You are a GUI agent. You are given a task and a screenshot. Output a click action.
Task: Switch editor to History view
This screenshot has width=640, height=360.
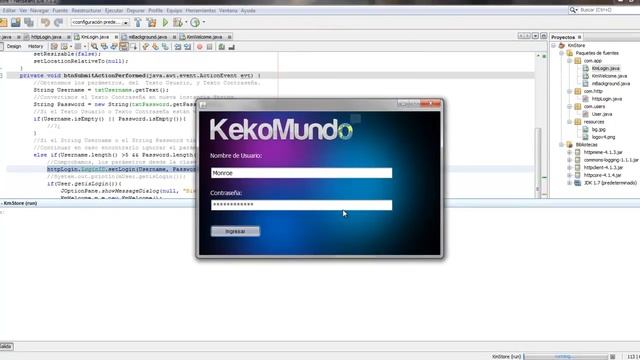(x=36, y=47)
